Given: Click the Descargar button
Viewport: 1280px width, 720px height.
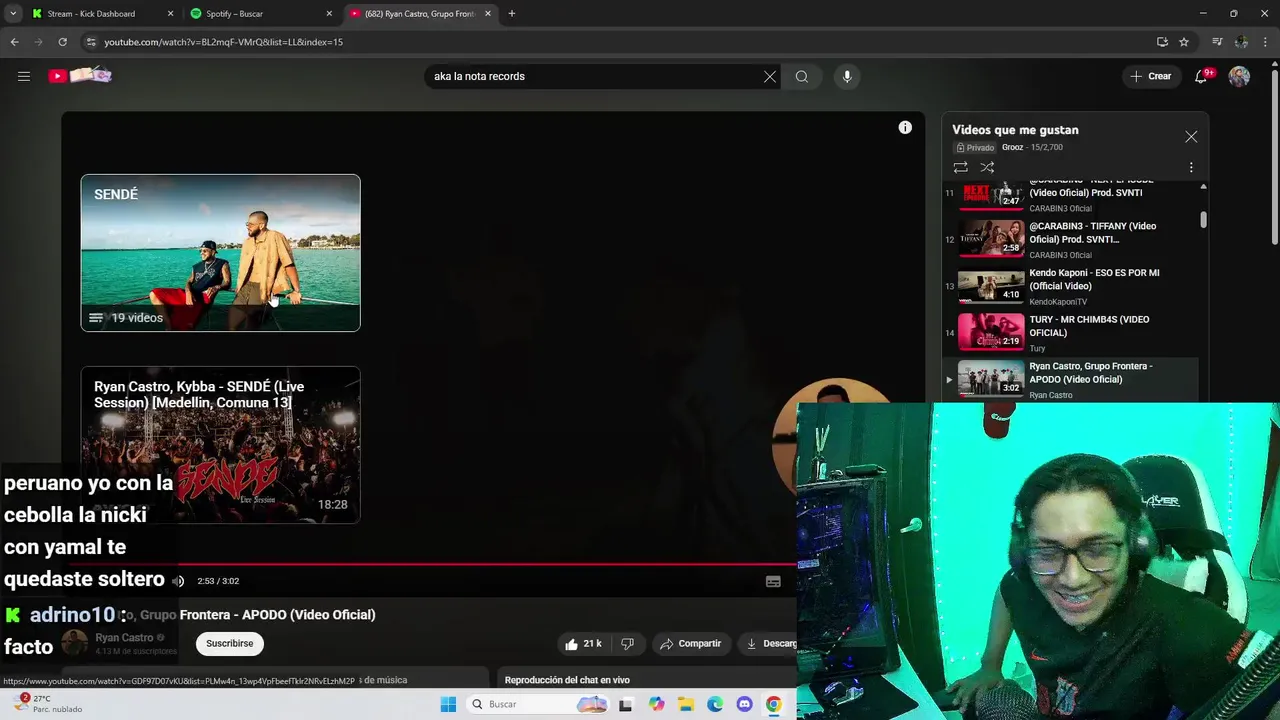Looking at the screenshot, I should click(x=770, y=643).
